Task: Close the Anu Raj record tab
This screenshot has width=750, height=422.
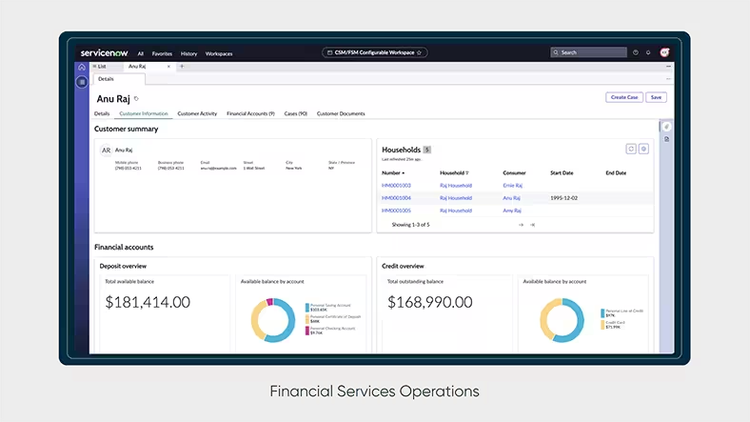Action: [x=168, y=67]
